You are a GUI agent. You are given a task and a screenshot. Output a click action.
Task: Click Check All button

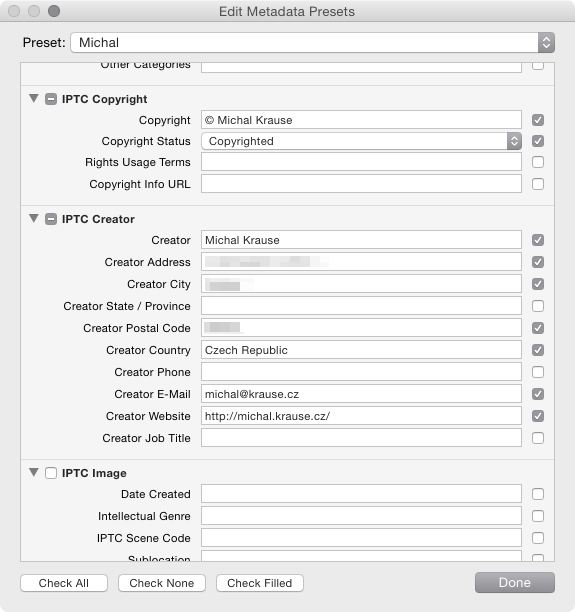[64, 583]
